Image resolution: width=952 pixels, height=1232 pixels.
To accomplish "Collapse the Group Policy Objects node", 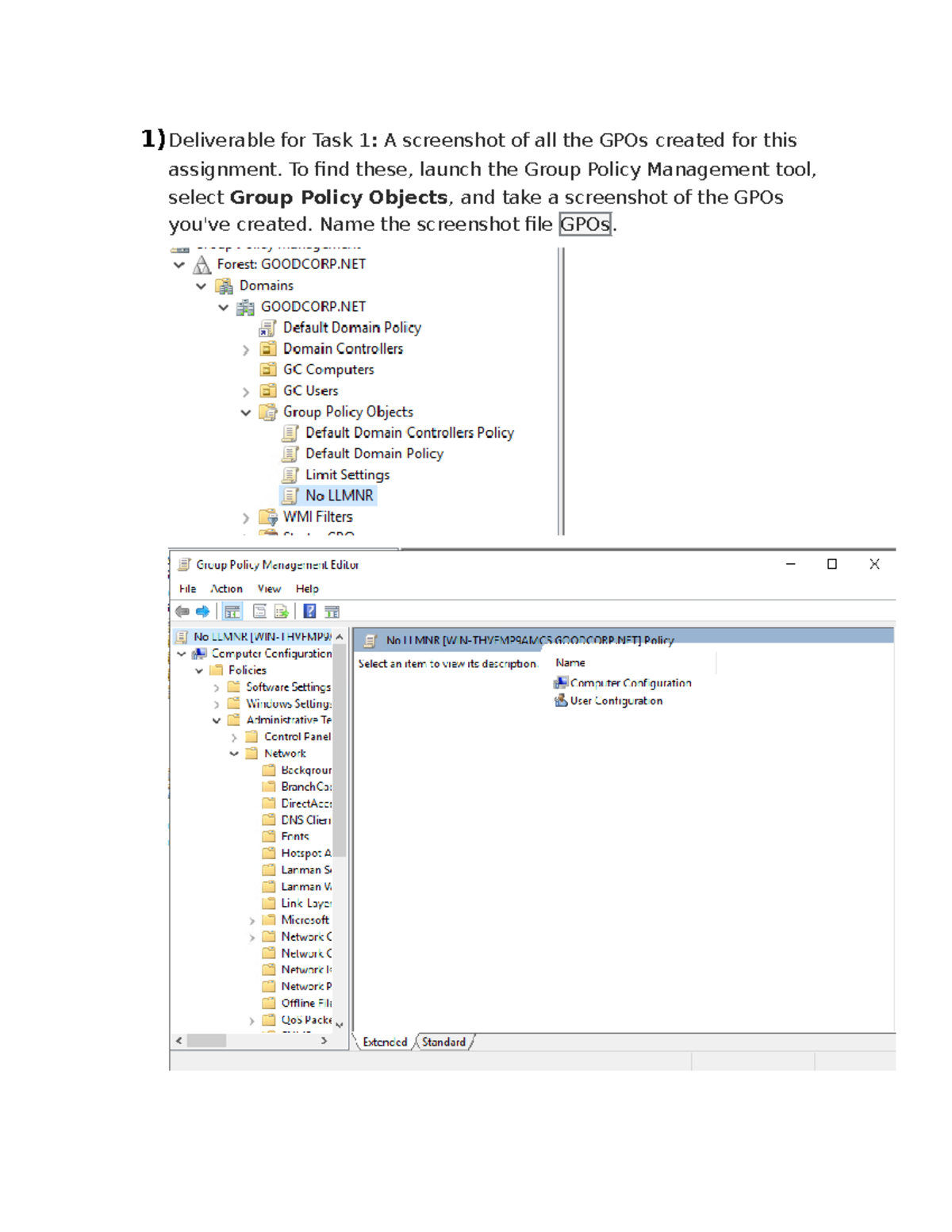I will [245, 412].
